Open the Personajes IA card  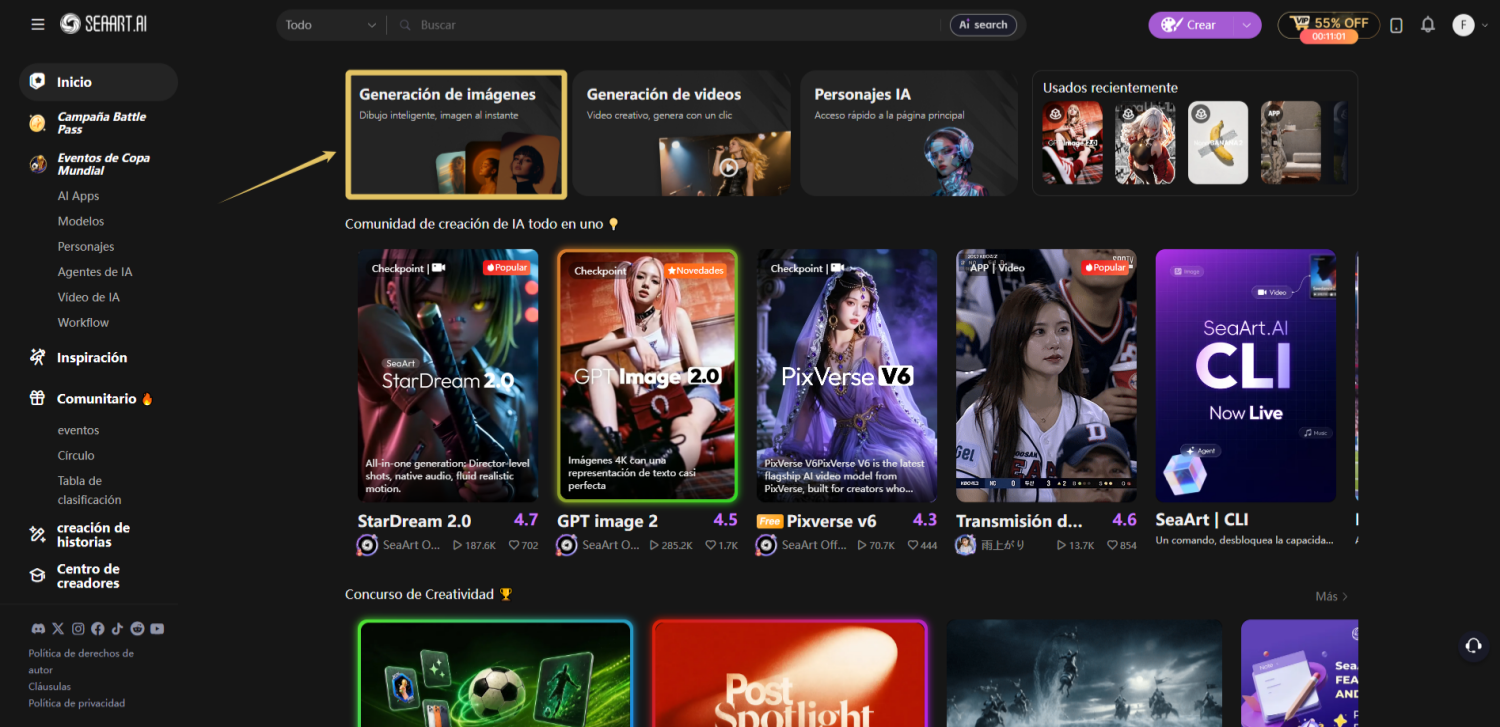click(x=910, y=134)
